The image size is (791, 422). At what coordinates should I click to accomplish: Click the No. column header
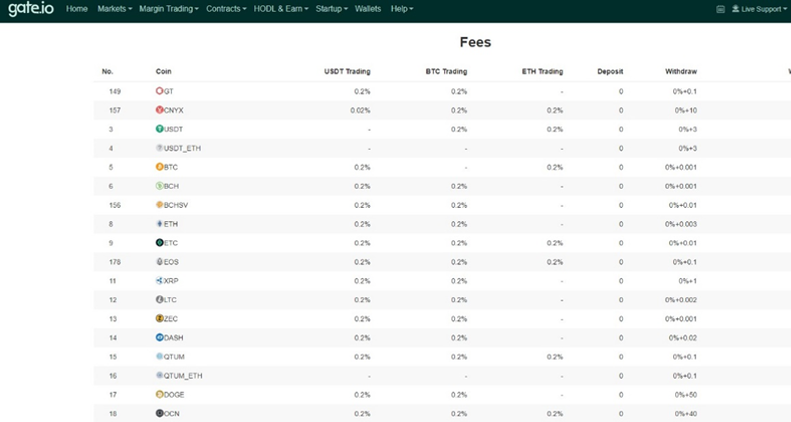(107, 72)
